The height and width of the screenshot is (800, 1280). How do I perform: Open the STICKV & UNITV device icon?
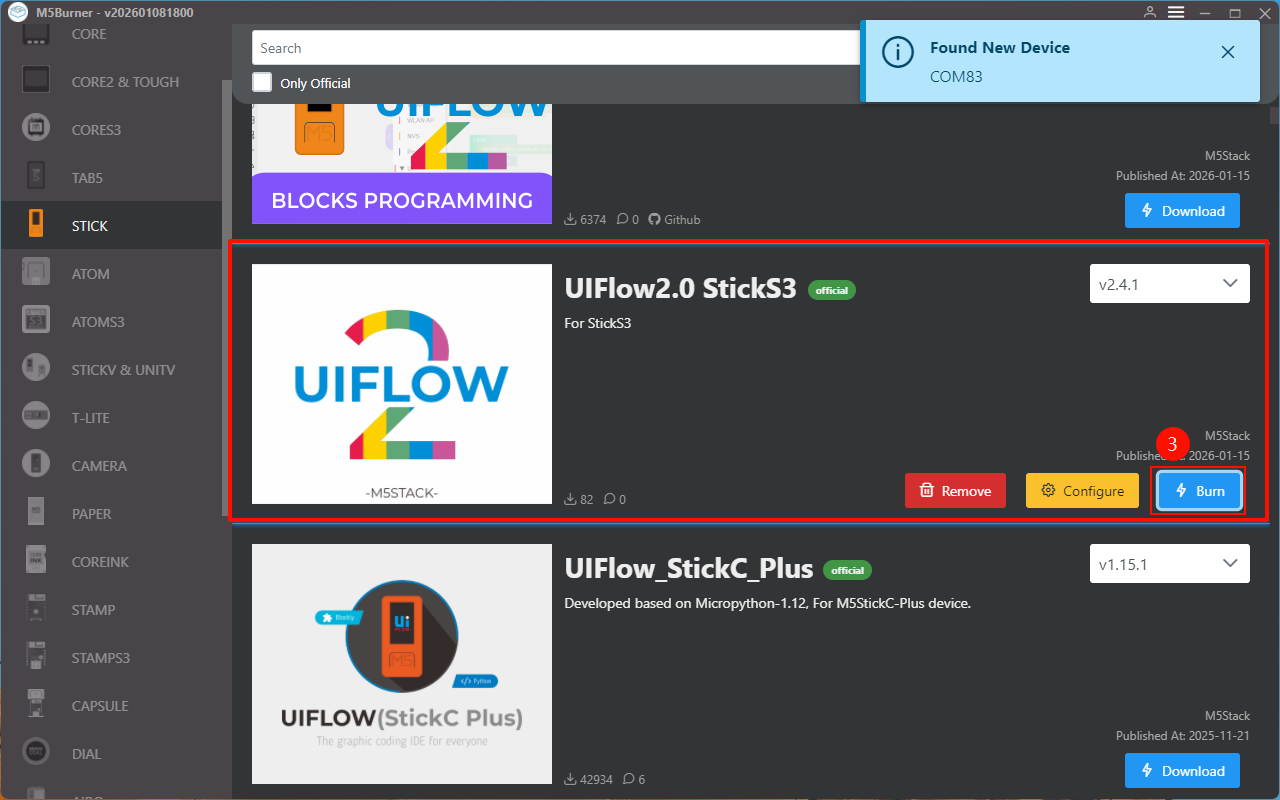pos(37,370)
